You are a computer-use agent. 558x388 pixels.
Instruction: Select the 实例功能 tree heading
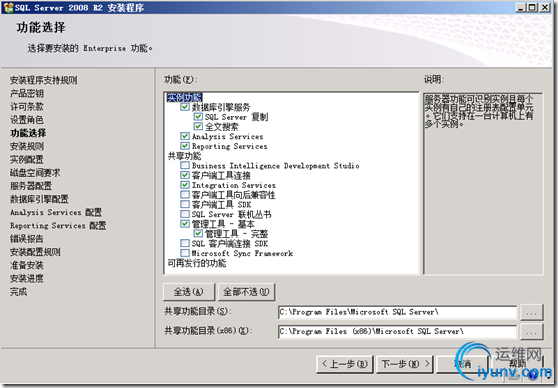coord(184,97)
